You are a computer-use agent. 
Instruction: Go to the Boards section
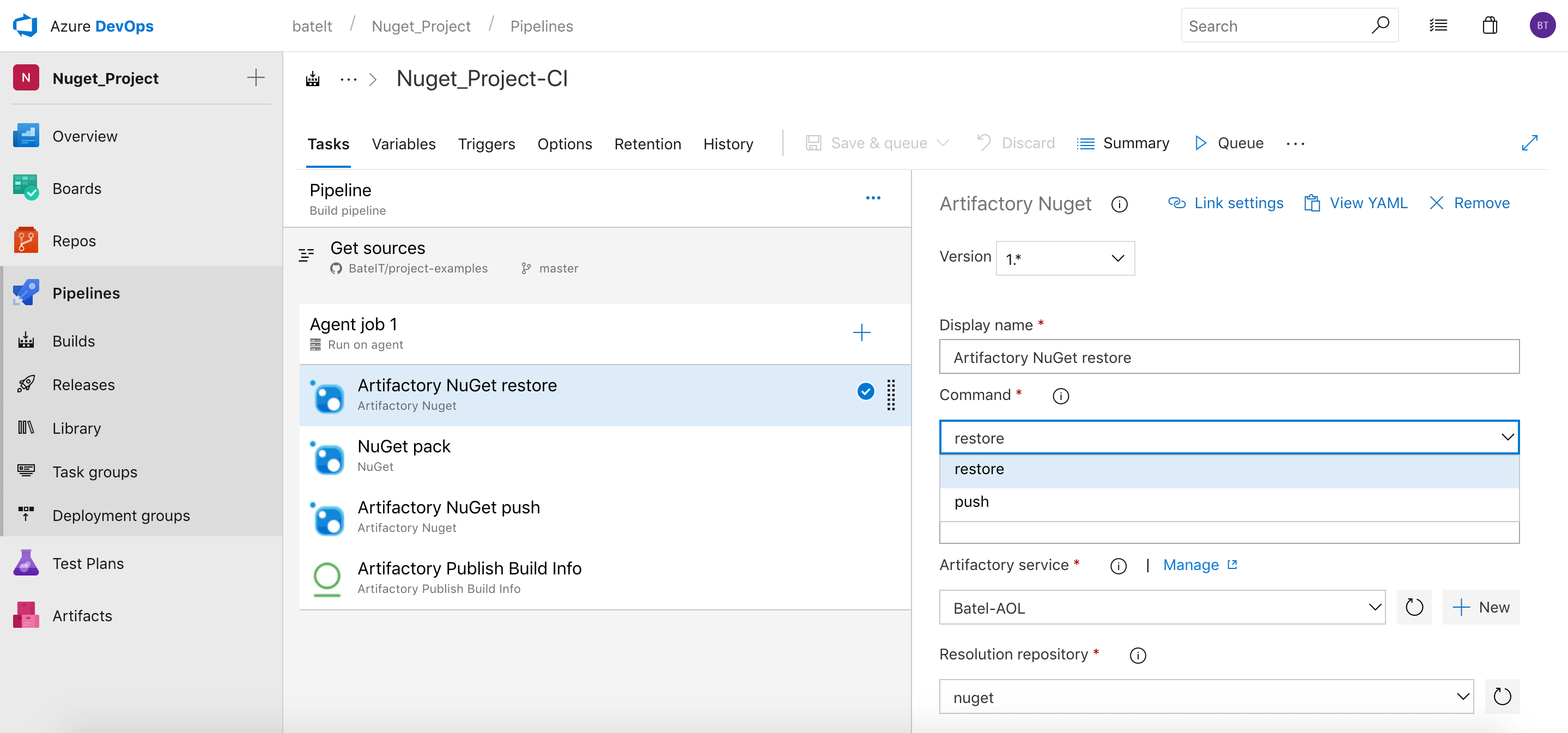click(x=77, y=188)
